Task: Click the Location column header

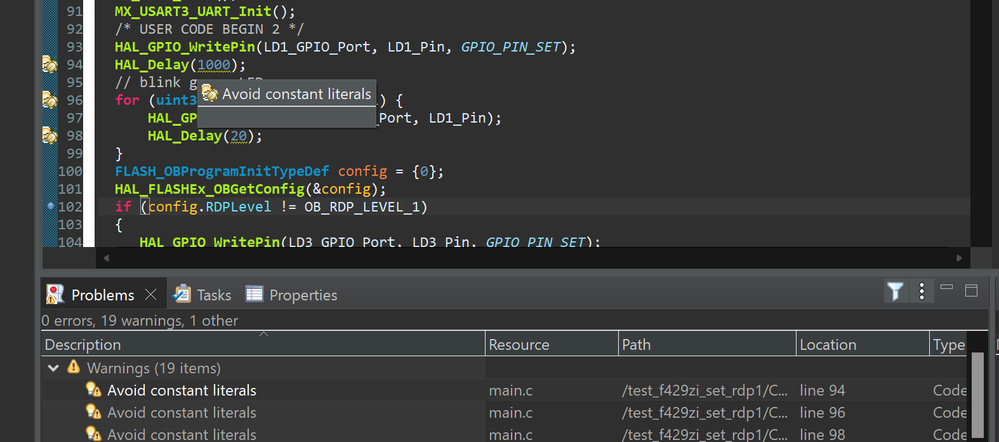Action: pyautogui.click(x=863, y=345)
